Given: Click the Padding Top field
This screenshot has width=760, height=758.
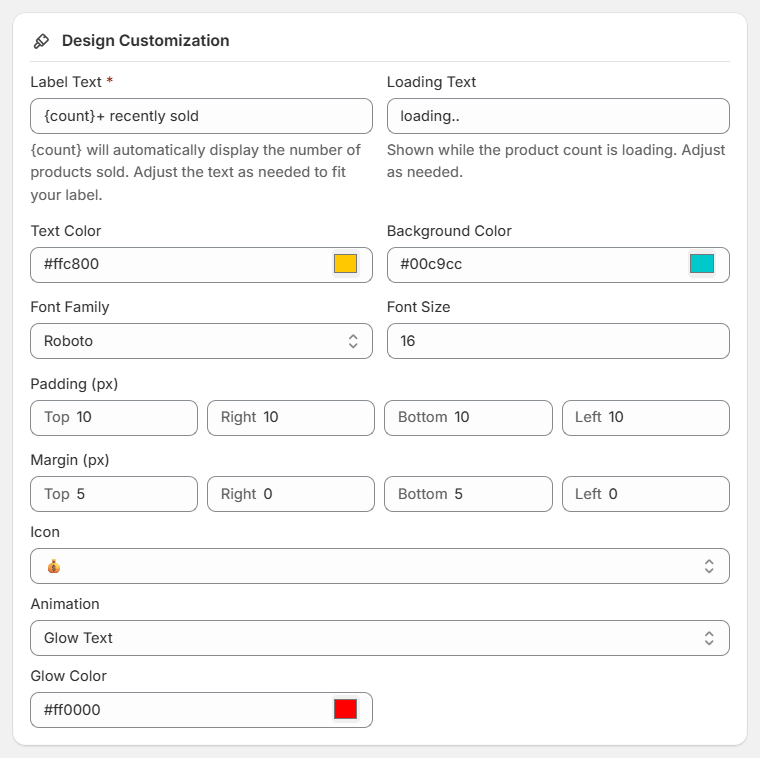Looking at the screenshot, I should coord(130,417).
